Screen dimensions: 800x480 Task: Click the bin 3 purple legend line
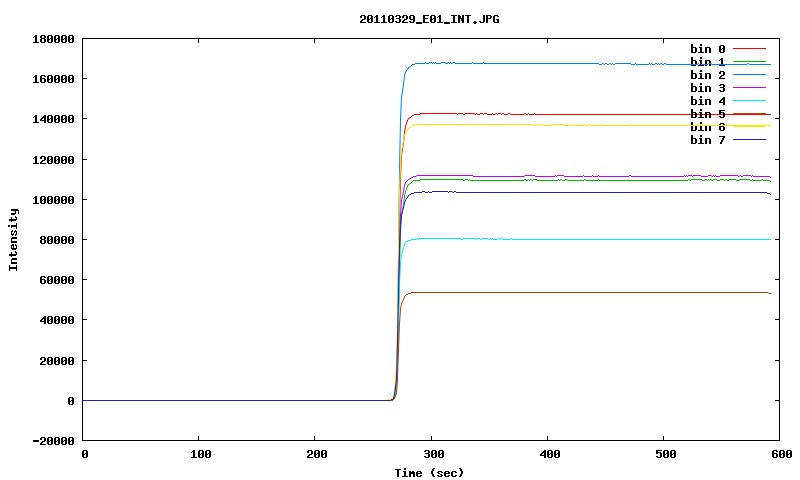pyautogui.click(x=749, y=88)
